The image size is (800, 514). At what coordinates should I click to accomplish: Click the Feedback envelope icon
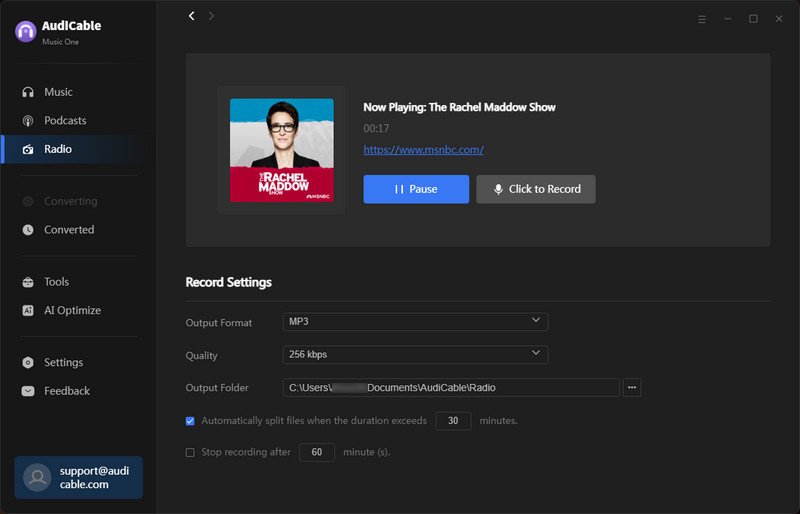point(28,391)
